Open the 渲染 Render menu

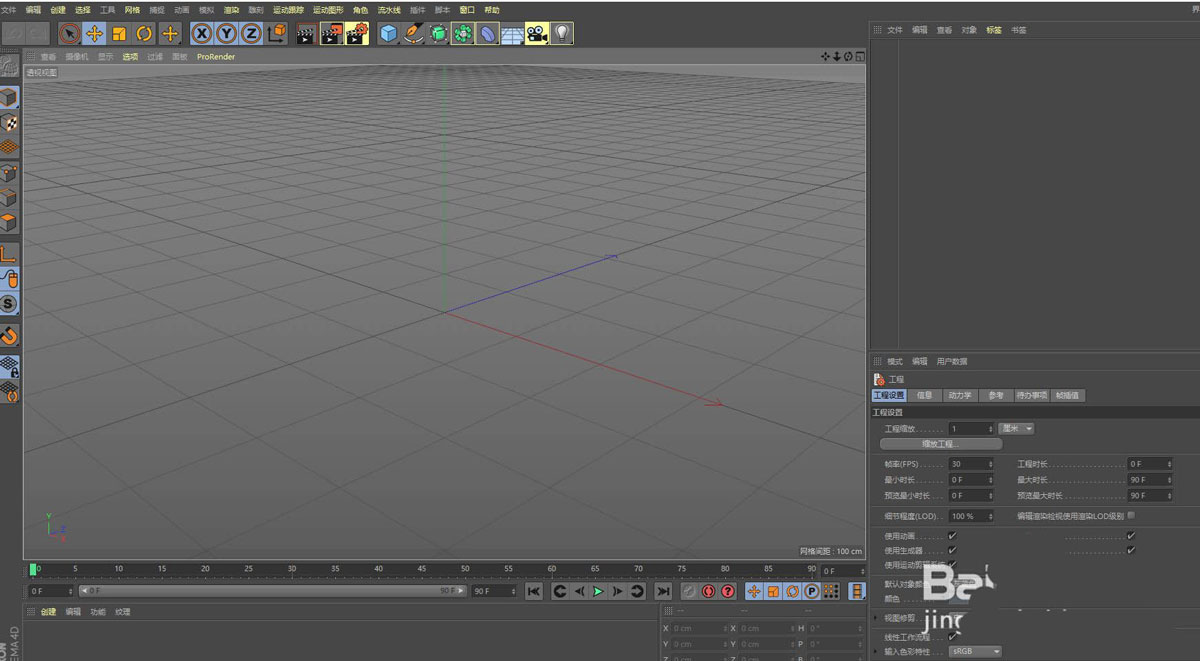pos(231,10)
